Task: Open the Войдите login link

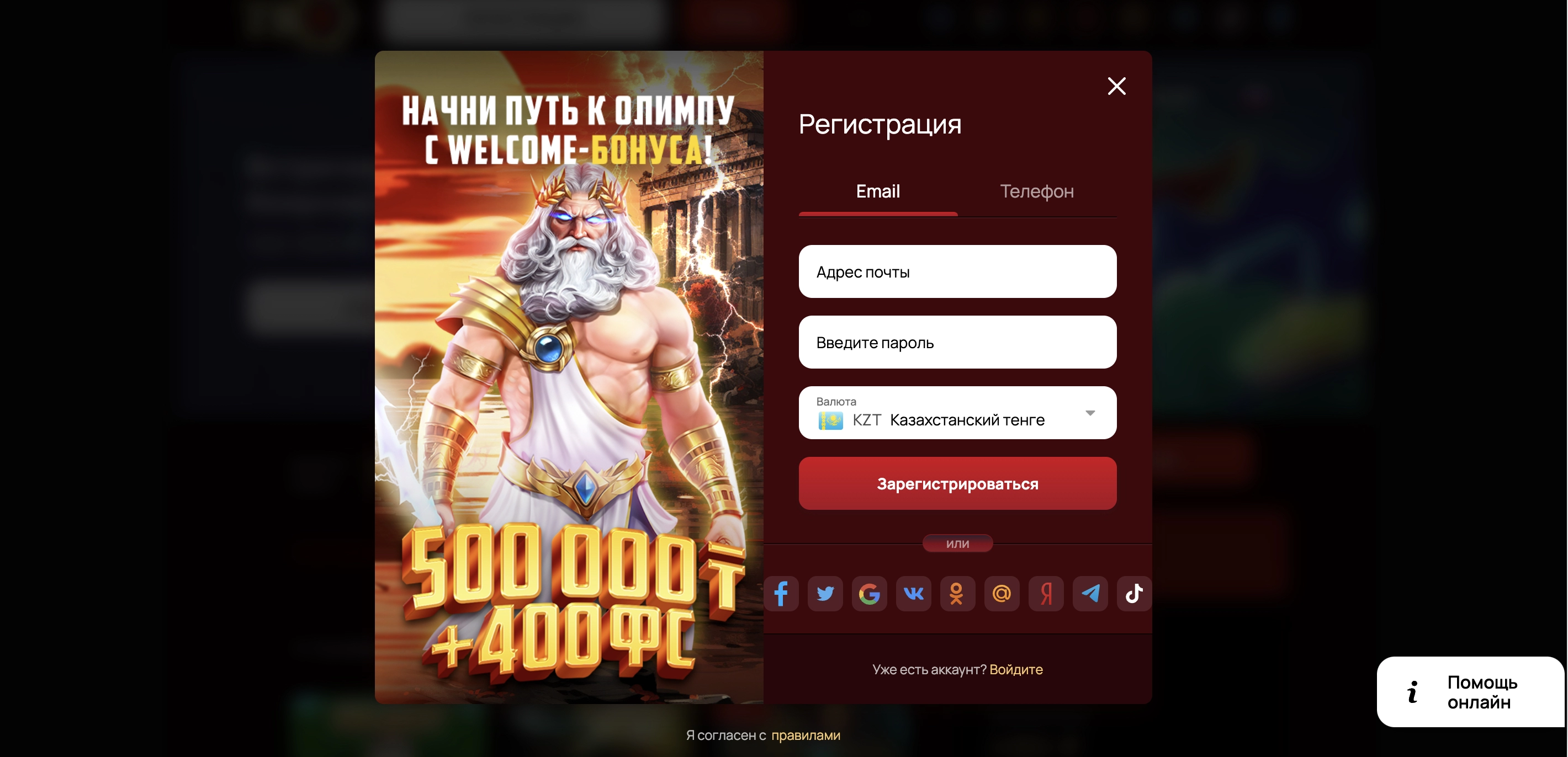Action: coord(1016,669)
